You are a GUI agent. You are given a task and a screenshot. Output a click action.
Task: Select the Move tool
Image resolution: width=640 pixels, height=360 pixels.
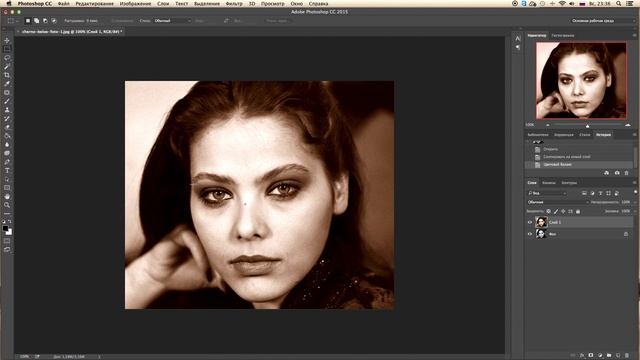click(x=7, y=40)
